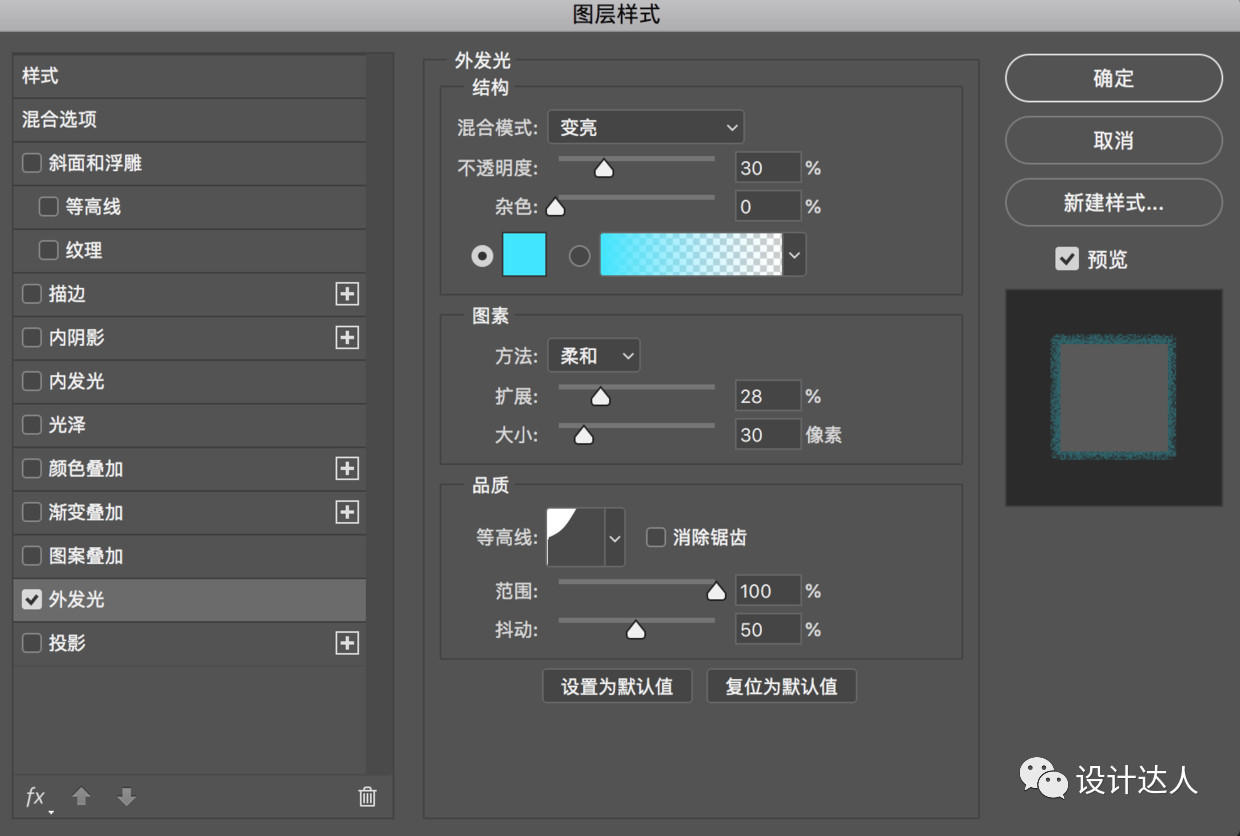Open the 混合模式 变亮 dropdown
Viewport: 1240px width, 836px height.
click(x=646, y=128)
